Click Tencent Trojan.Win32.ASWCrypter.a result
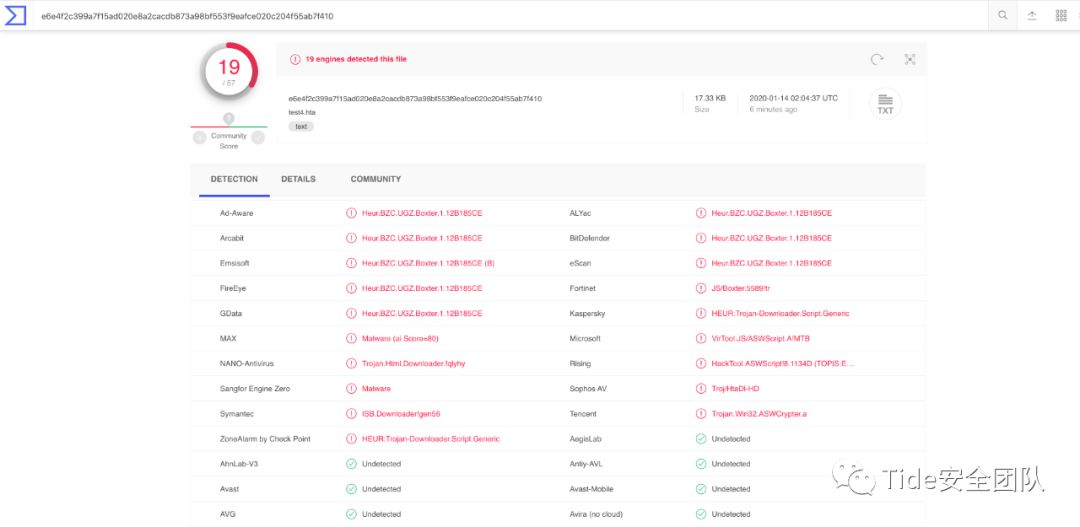Image resolution: width=1080 pixels, height=527 pixels. click(759, 414)
